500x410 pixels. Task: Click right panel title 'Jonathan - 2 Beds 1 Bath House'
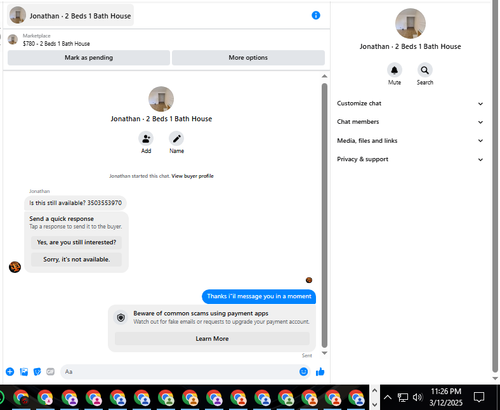410,47
